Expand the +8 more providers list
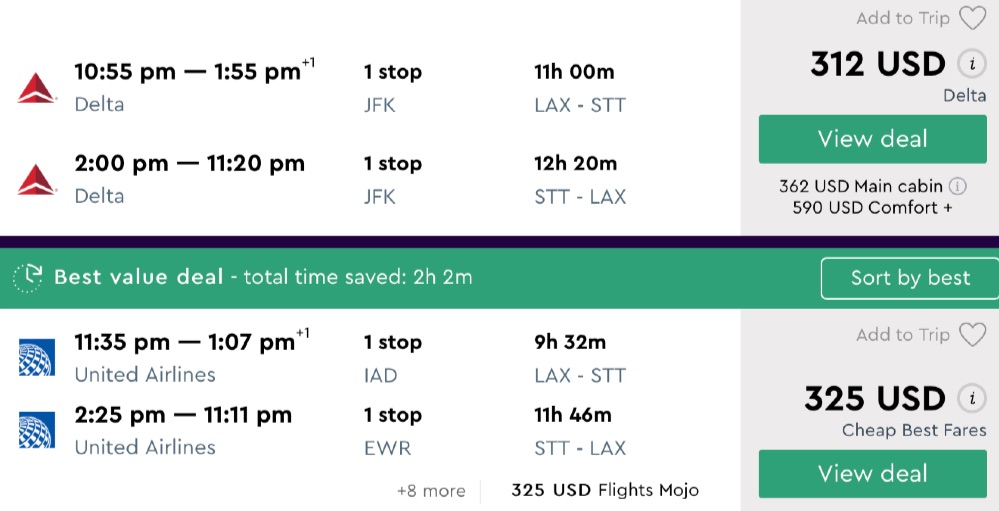The height and width of the screenshot is (511, 999). point(431,490)
